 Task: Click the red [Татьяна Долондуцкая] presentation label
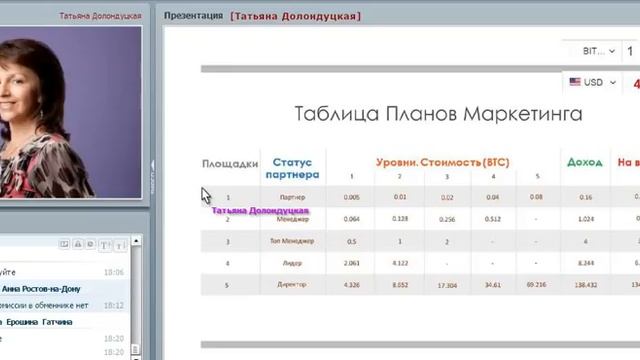pos(296,16)
